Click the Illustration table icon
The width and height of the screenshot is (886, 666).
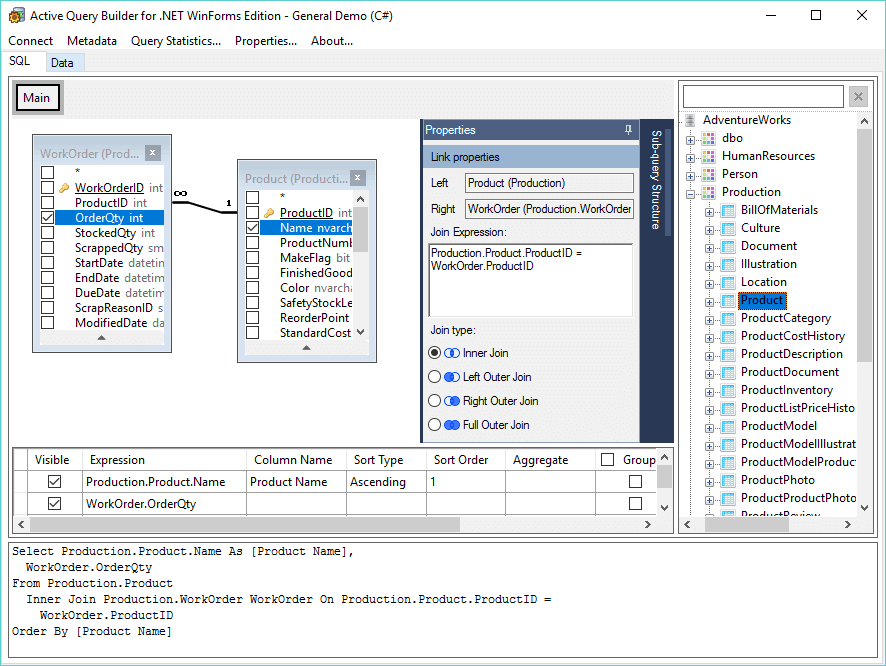(728, 265)
